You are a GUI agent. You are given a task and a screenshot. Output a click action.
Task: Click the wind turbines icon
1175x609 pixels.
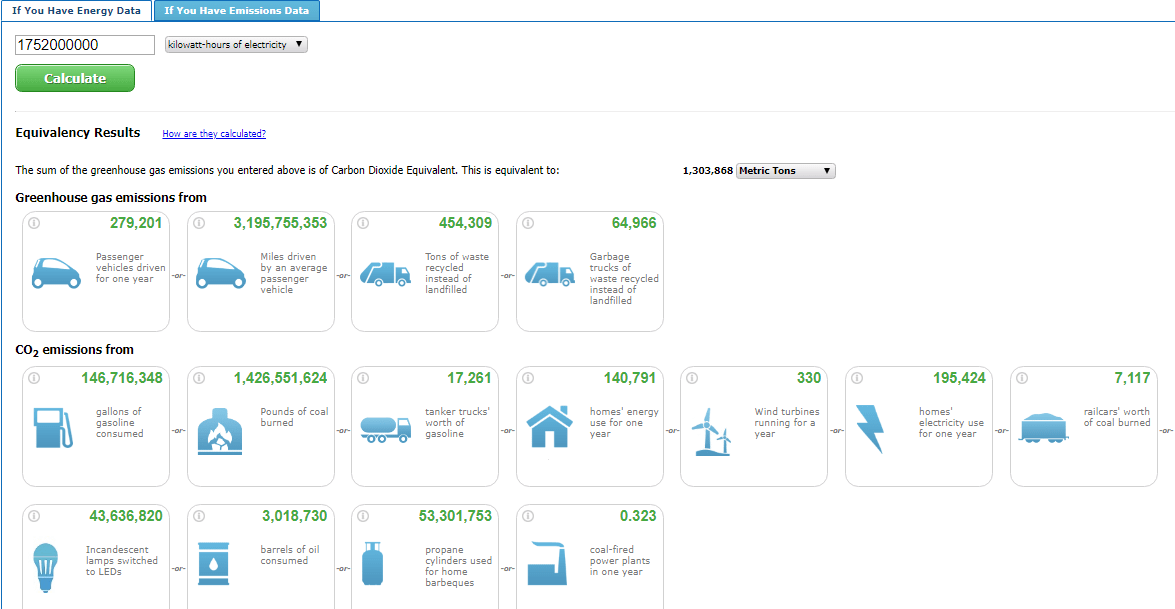710,432
